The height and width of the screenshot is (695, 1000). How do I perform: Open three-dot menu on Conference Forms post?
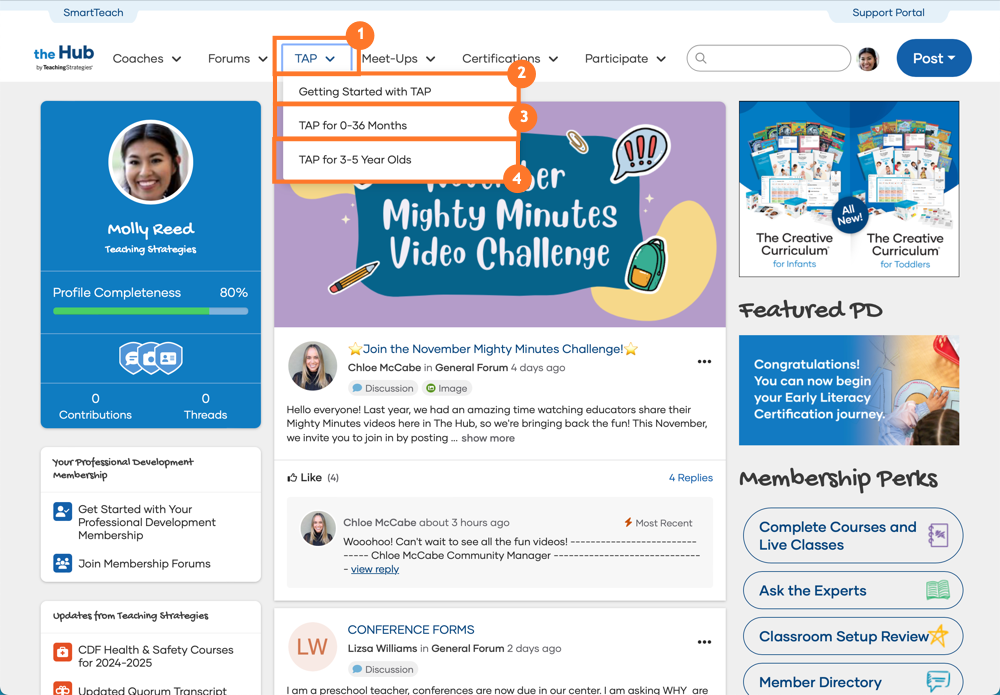pos(704,642)
